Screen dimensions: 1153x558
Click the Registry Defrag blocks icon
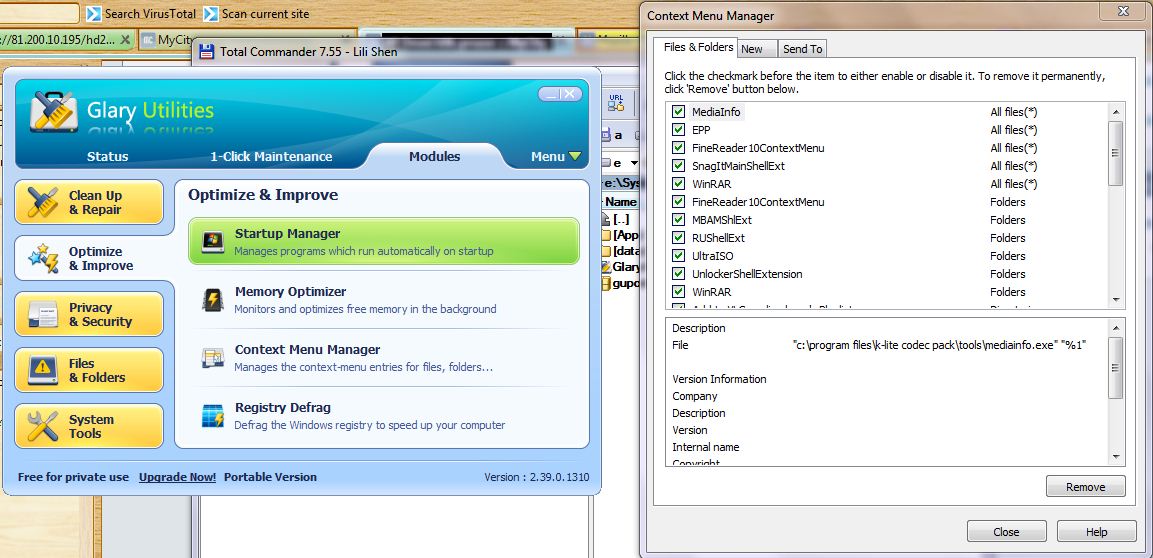213,415
